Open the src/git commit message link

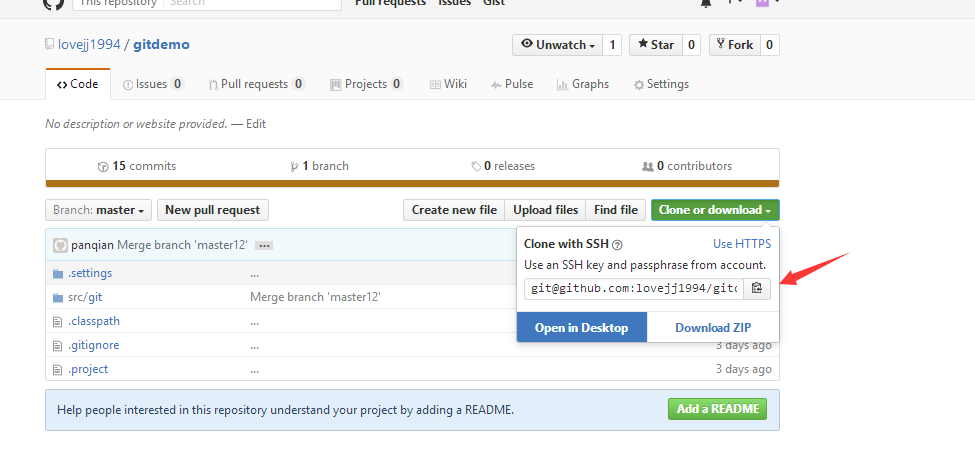(x=315, y=297)
